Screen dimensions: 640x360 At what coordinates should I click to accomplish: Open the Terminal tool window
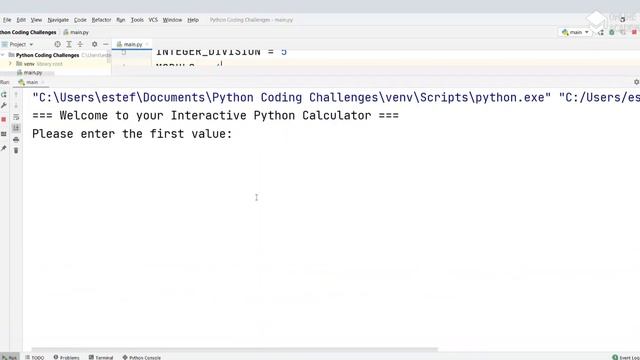[x=101, y=357]
